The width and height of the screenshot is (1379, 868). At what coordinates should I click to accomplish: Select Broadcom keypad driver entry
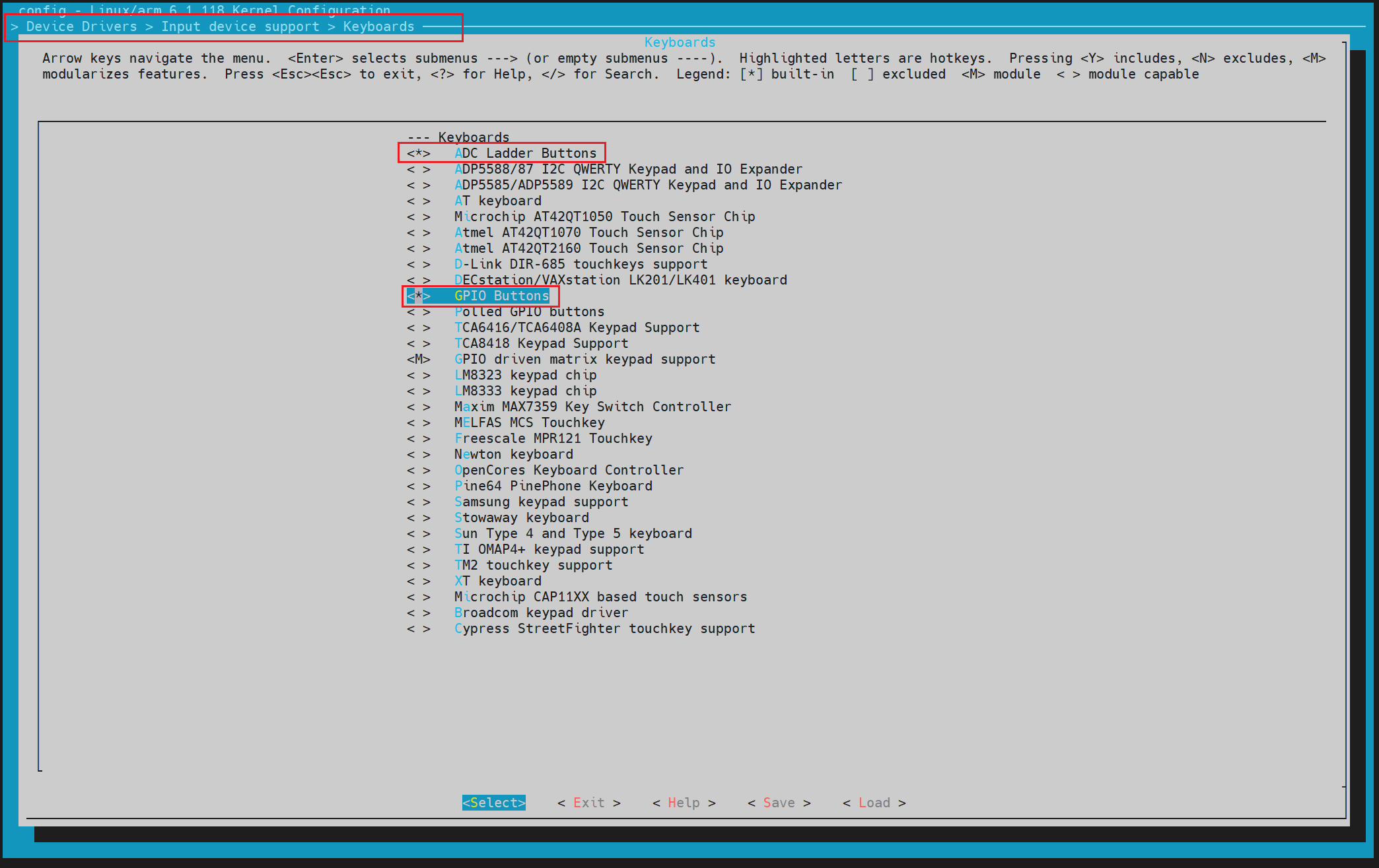[x=541, y=613]
